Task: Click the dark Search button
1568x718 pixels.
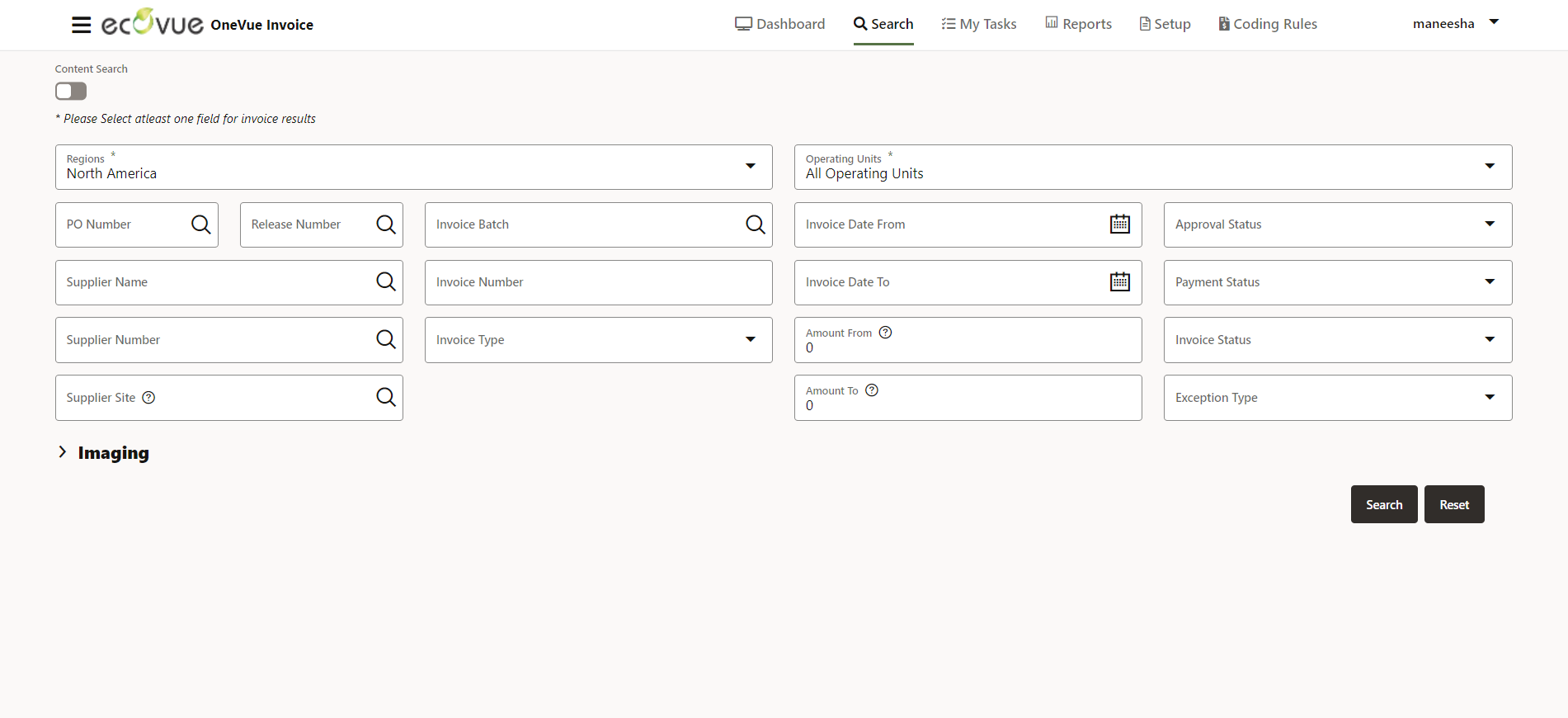Action: (1383, 504)
